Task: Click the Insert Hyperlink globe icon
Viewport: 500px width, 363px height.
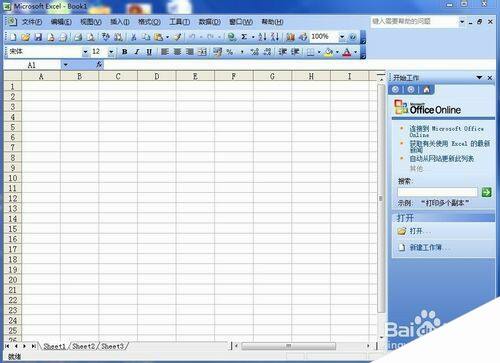Action: click(x=232, y=37)
